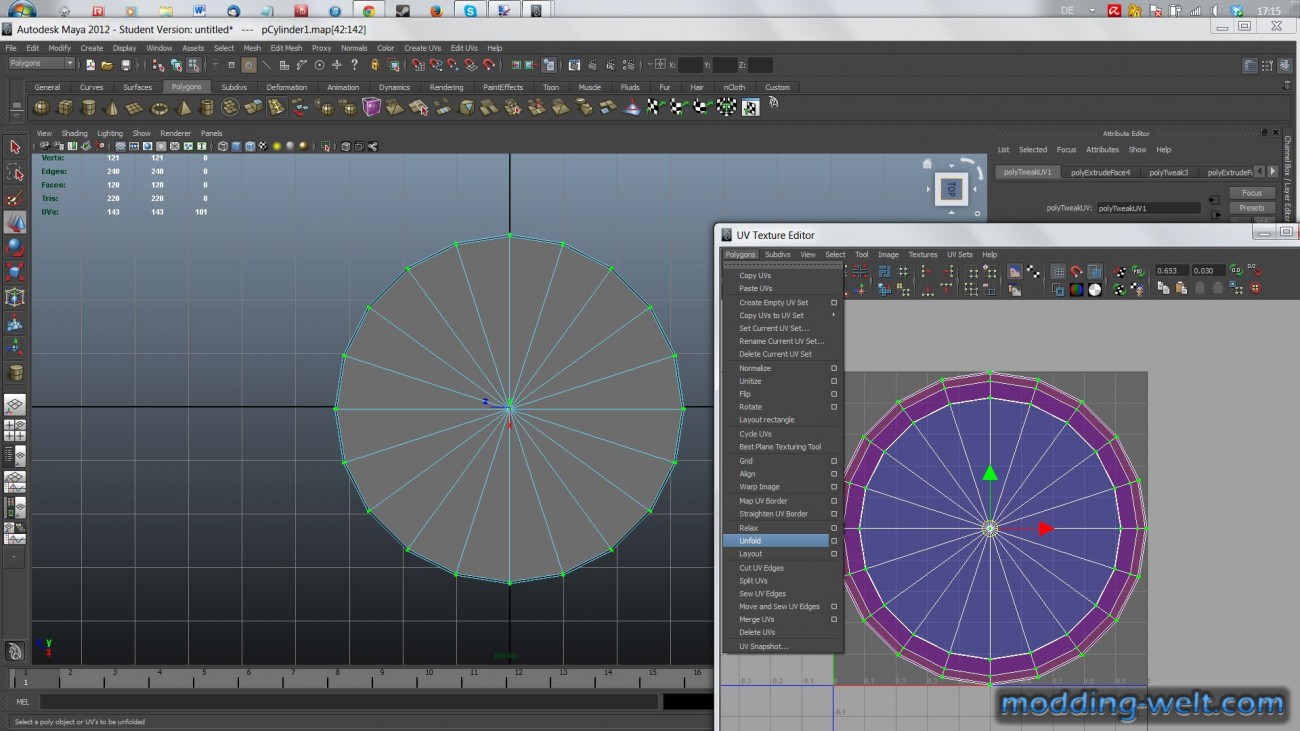Click the polyTweakUV name input field

(x=1148, y=208)
